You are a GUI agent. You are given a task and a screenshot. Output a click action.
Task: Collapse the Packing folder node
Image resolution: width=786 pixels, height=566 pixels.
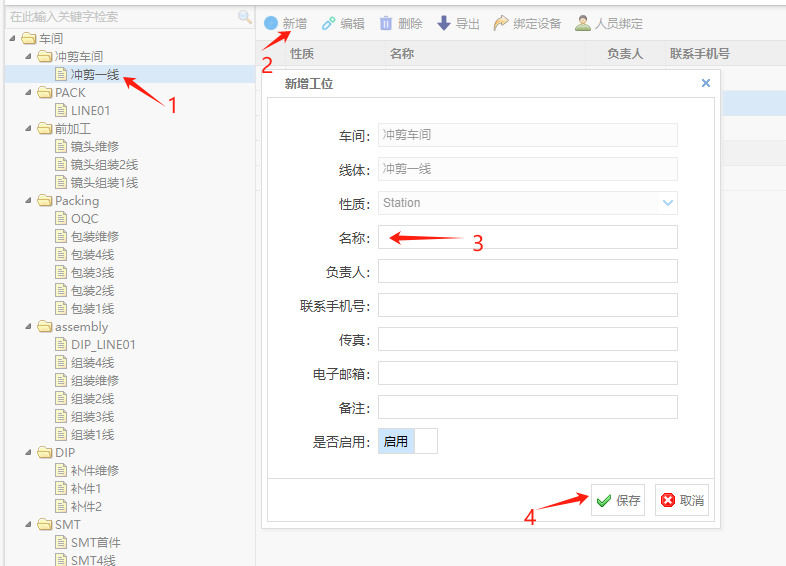point(29,201)
